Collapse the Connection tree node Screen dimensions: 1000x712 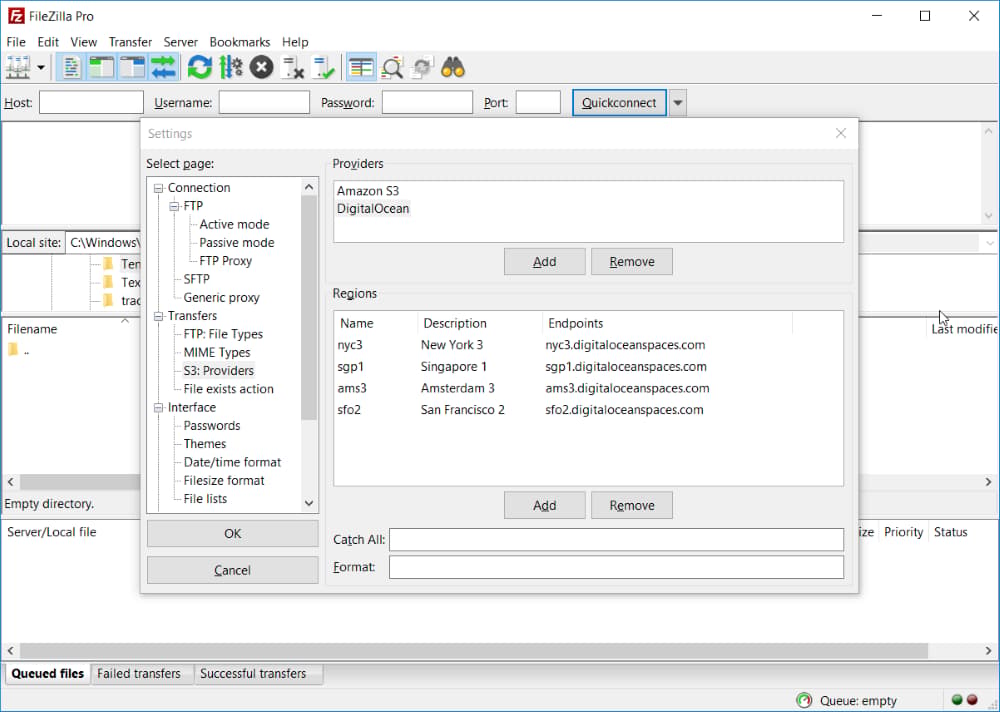(158, 188)
